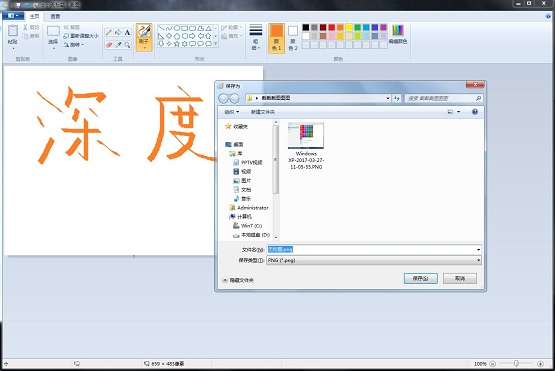Screen dimensions: 555x371
Task: Choose the five-point Star shape
Action: 177,44
